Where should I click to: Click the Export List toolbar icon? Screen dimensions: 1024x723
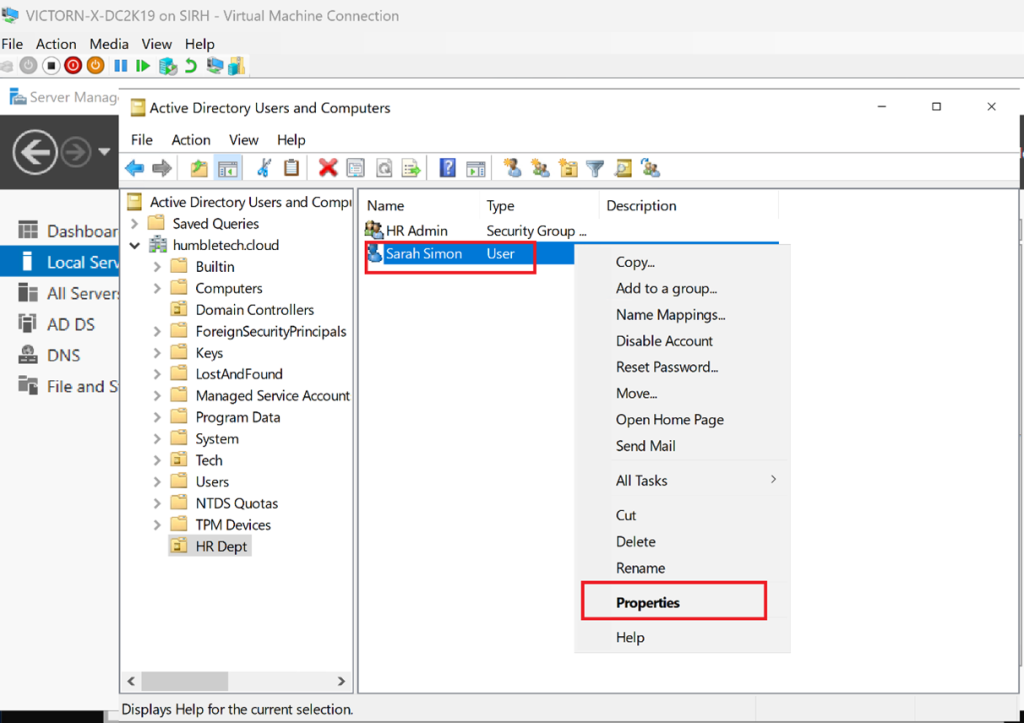[411, 169]
